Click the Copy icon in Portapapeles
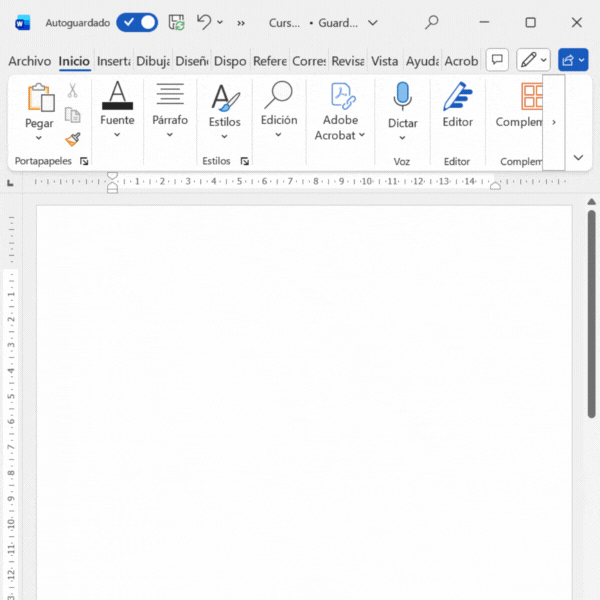The width and height of the screenshot is (600, 600). (x=72, y=115)
